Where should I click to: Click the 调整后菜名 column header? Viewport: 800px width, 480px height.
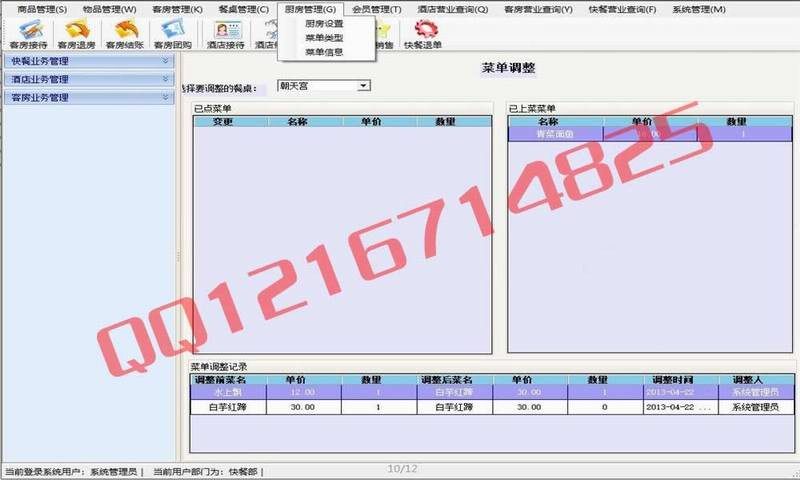click(455, 380)
